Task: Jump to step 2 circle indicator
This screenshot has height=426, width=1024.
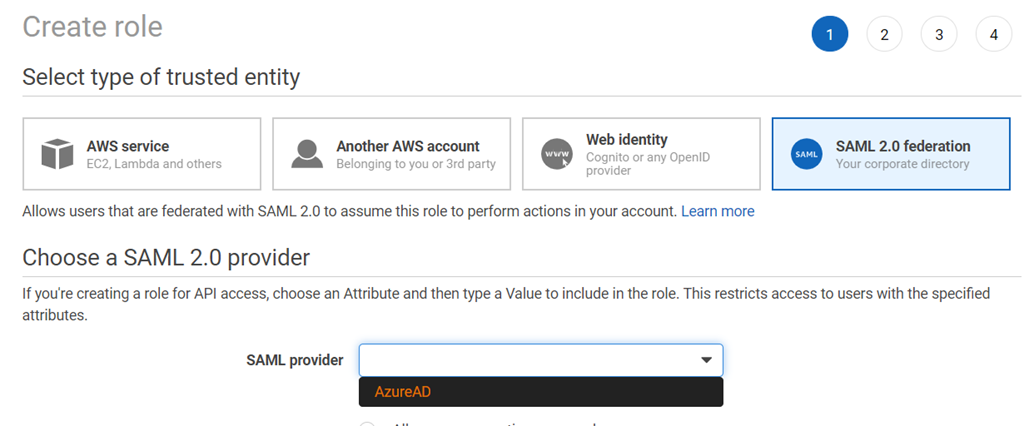Action: click(x=884, y=34)
